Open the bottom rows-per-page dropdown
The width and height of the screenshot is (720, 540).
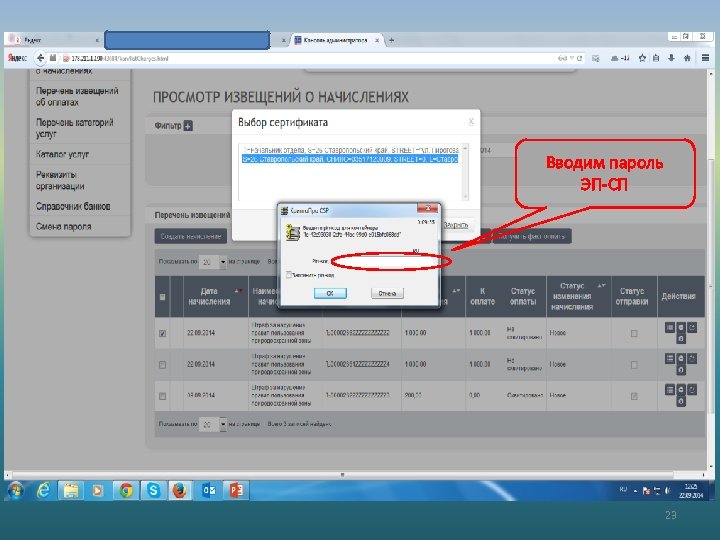[213, 424]
